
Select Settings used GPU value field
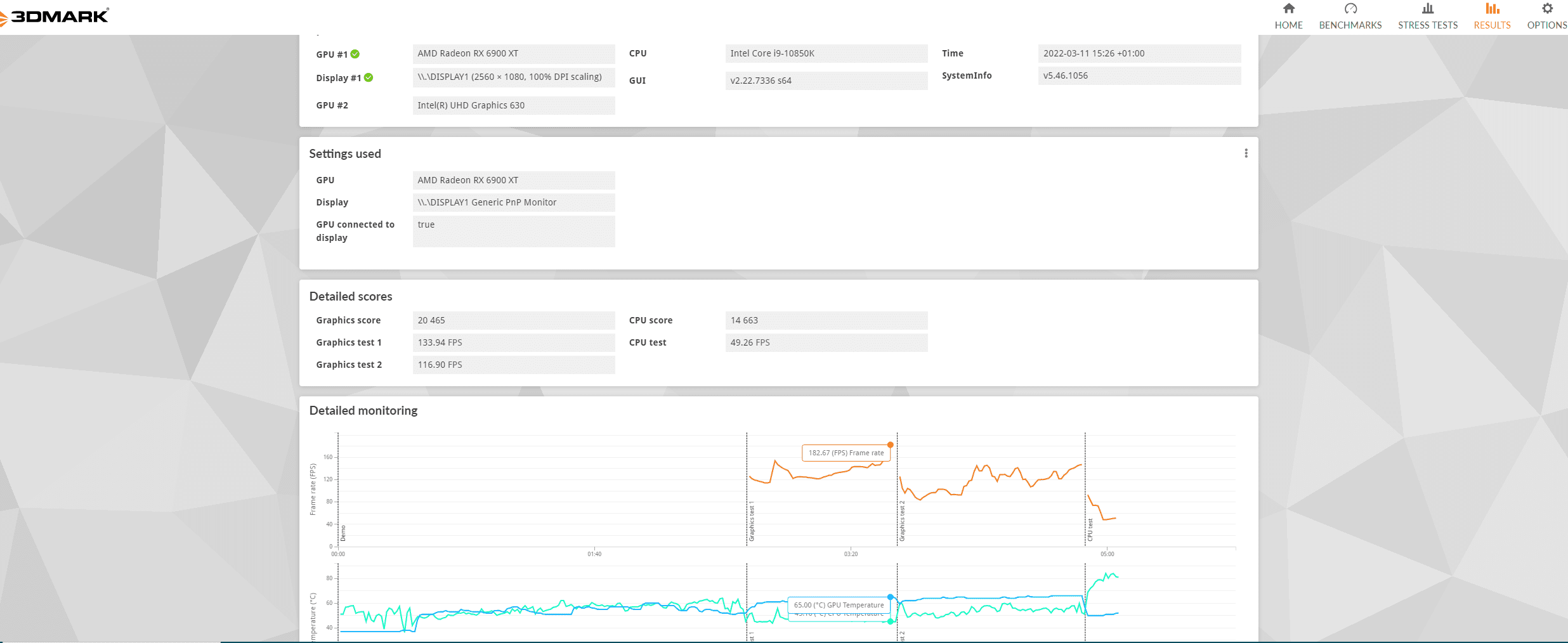514,180
